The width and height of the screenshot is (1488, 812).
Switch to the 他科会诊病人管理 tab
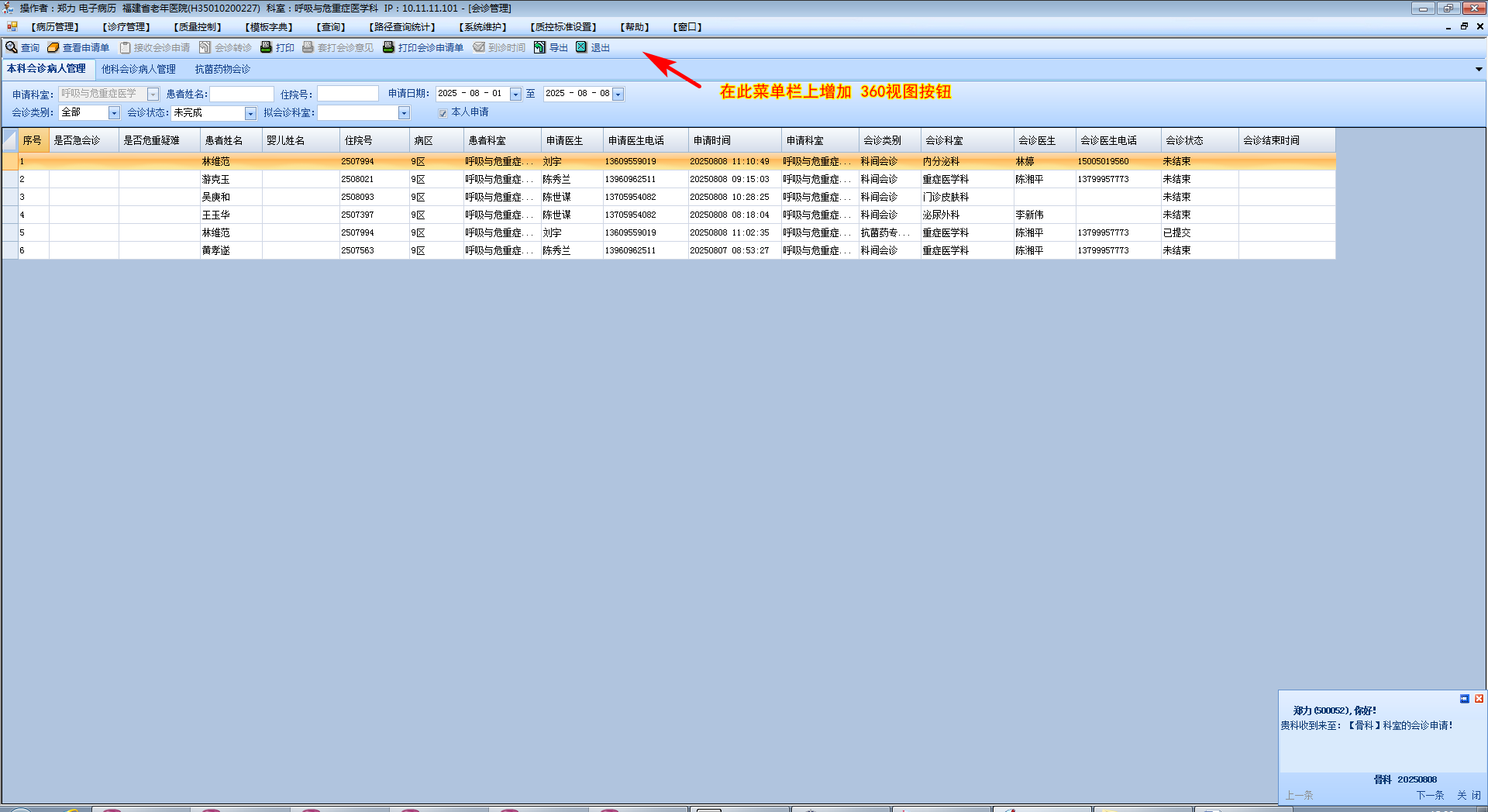[139, 69]
